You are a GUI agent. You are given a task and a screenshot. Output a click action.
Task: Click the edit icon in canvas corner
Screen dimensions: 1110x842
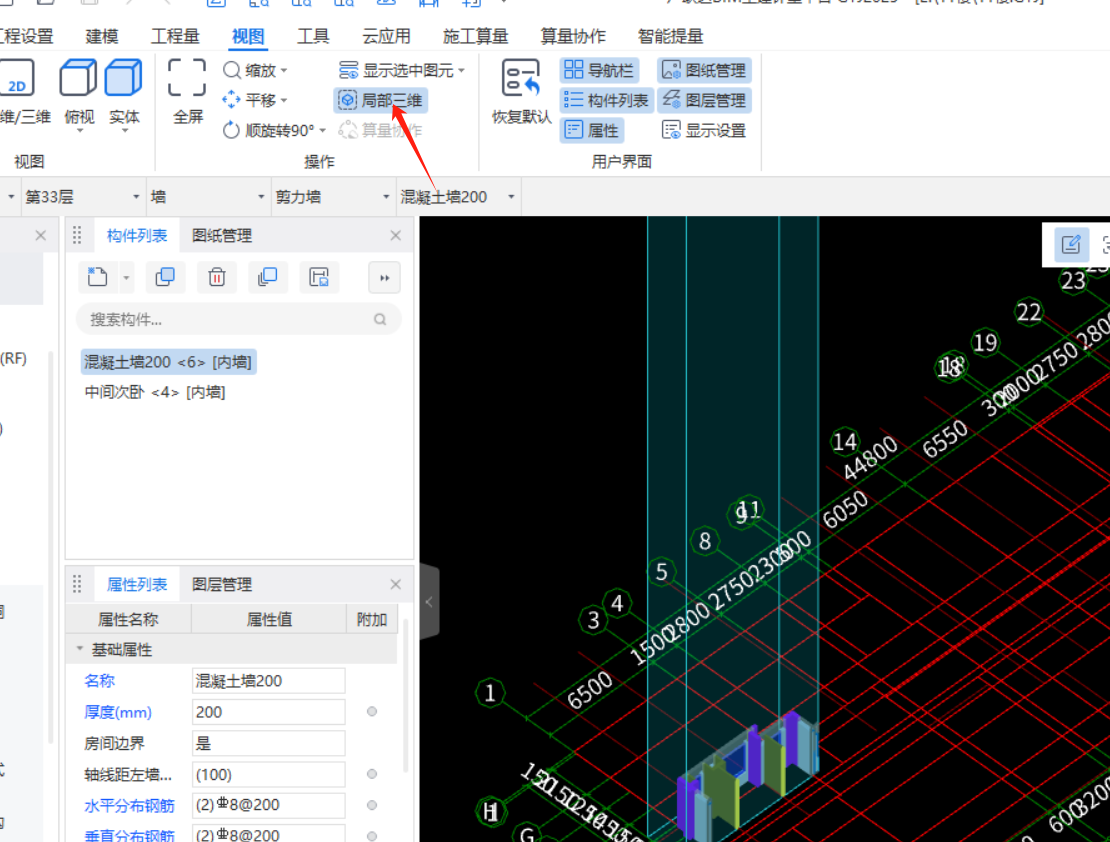point(1070,245)
